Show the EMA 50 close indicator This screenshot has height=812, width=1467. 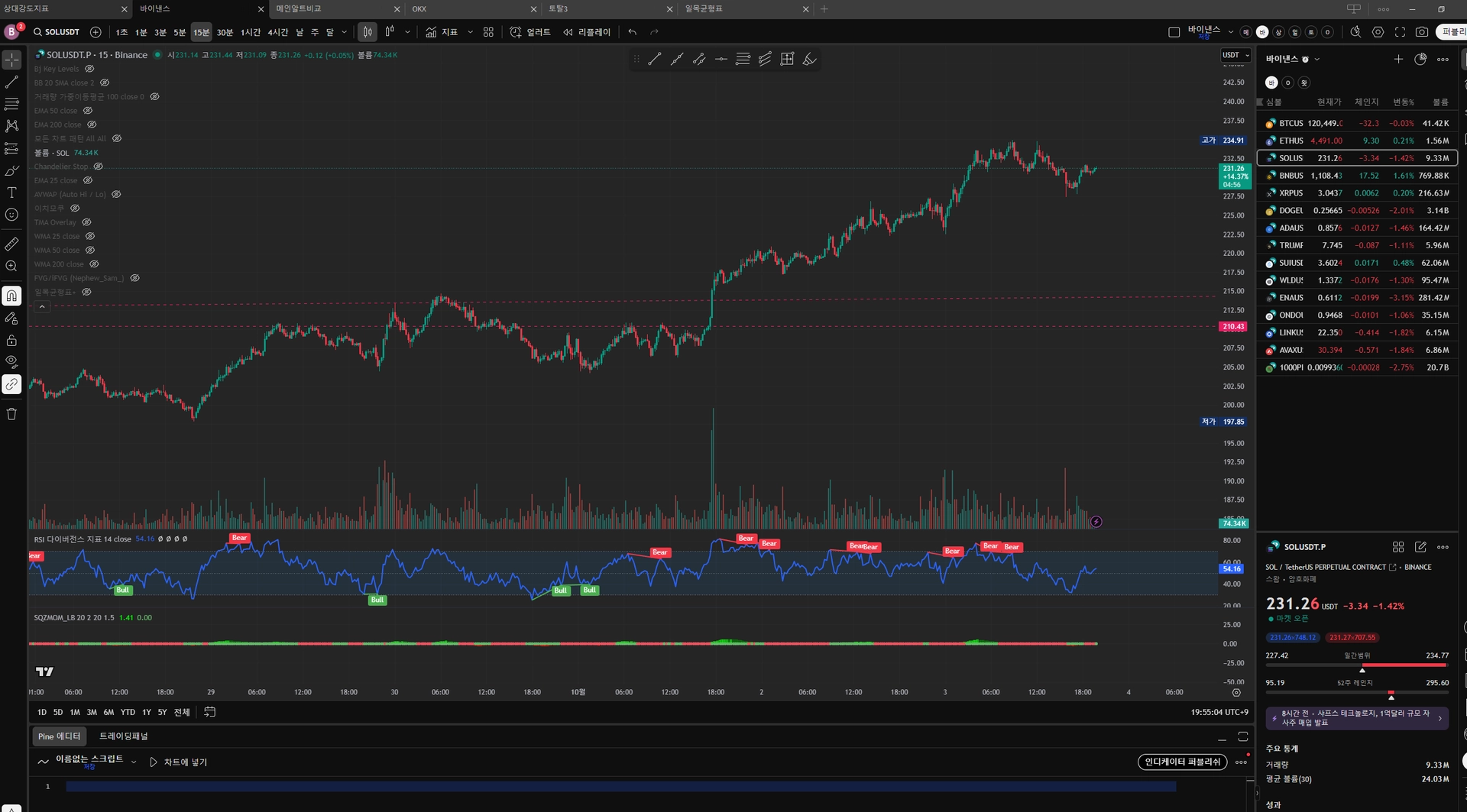(88, 111)
